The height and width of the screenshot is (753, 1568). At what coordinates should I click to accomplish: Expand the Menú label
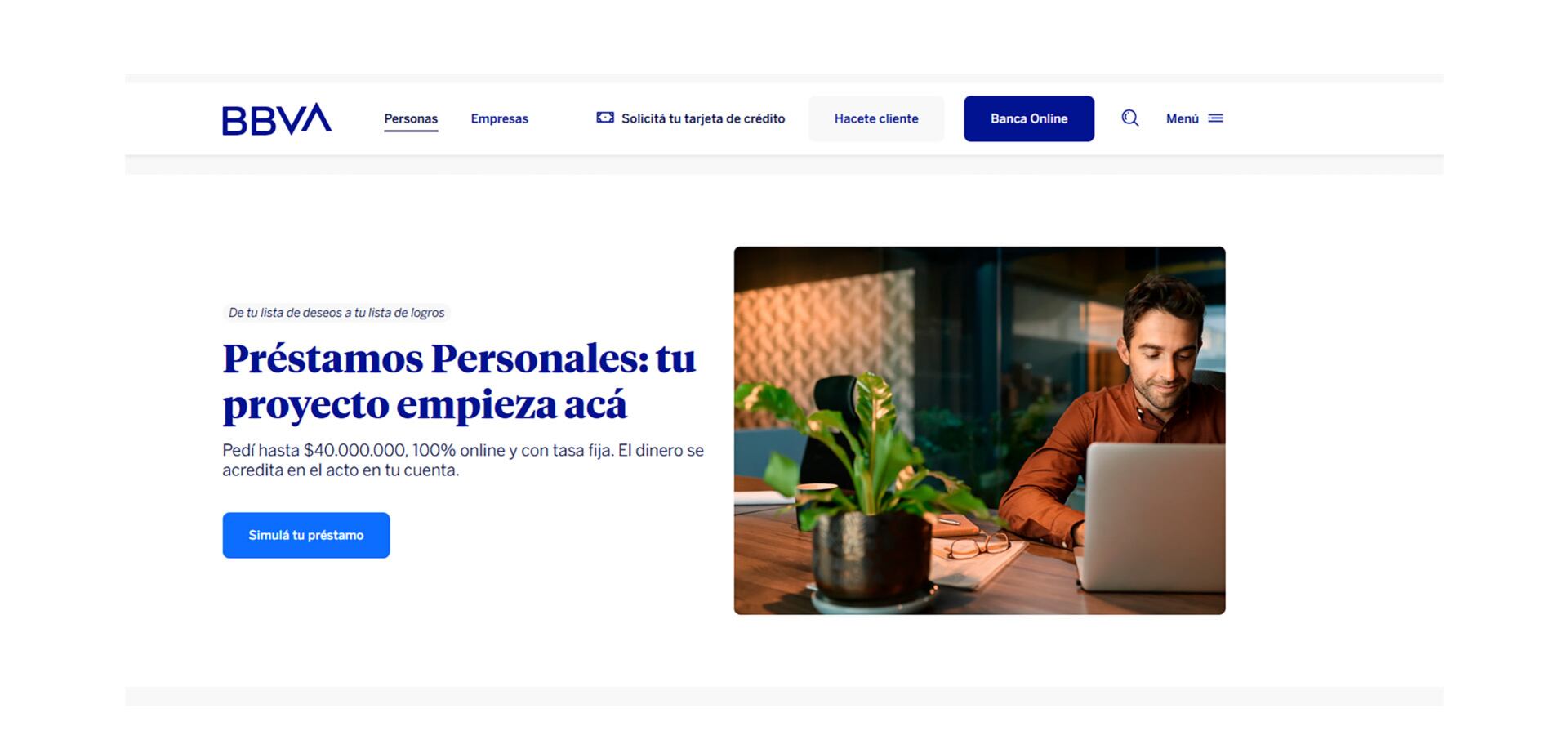pos(1183,118)
